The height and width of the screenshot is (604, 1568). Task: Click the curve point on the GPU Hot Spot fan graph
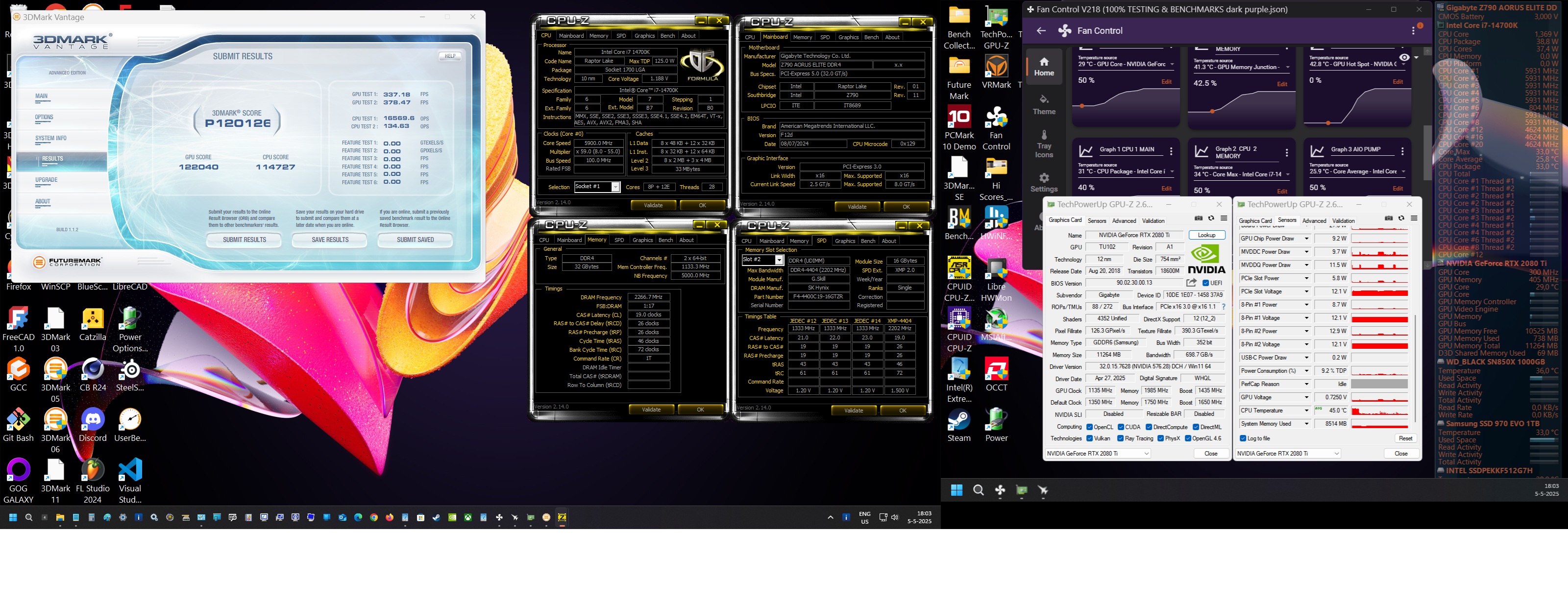pos(1327,123)
